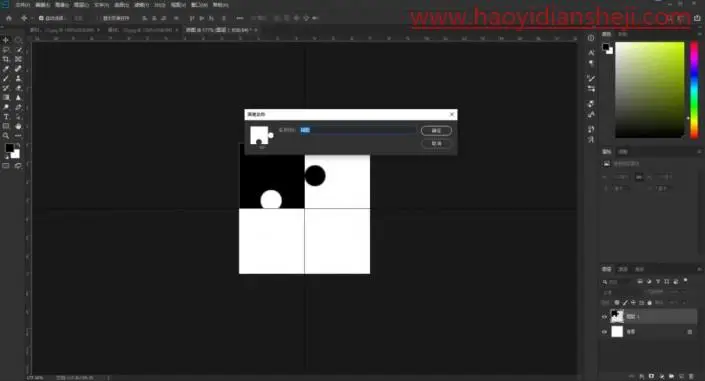Select the Healing Brush tool
The width and height of the screenshot is (705, 381).
[x=18, y=69]
